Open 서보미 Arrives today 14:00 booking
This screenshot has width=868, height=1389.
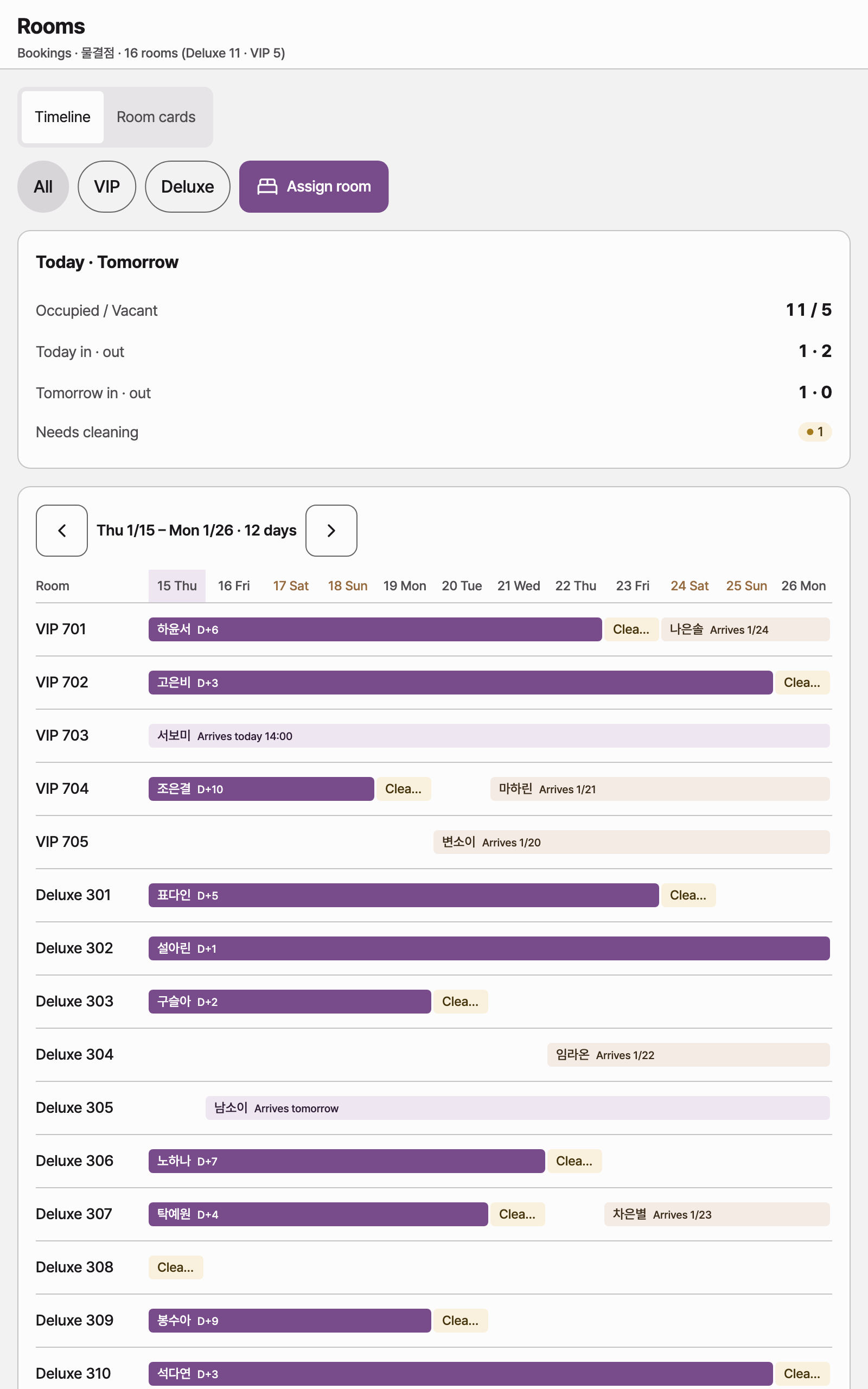coord(489,736)
